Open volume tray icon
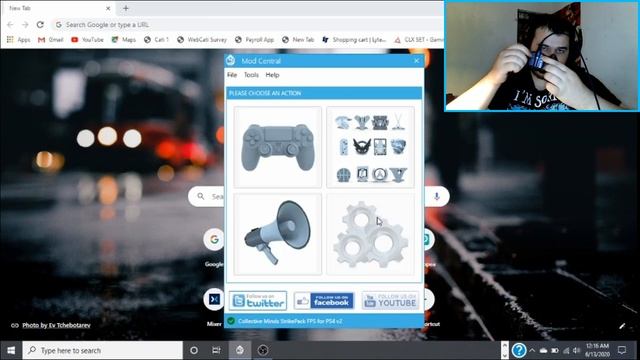 [576, 350]
